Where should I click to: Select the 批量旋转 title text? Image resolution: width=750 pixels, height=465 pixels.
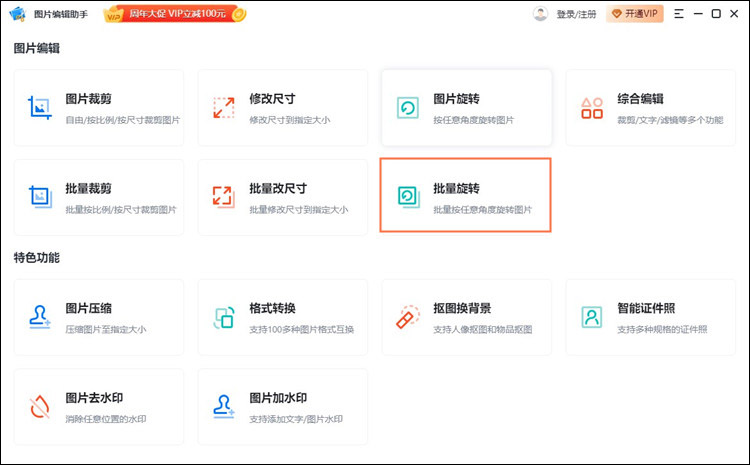pos(456,188)
